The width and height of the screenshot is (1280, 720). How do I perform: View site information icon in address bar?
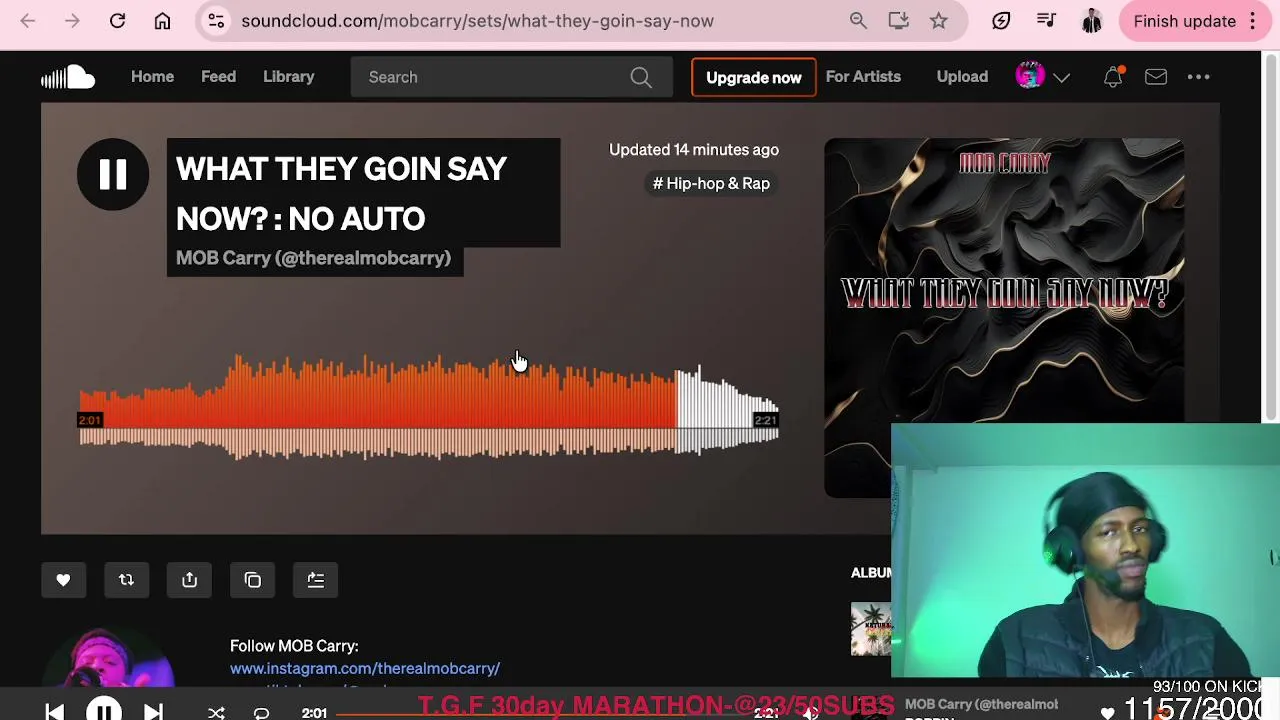pyautogui.click(x=216, y=21)
